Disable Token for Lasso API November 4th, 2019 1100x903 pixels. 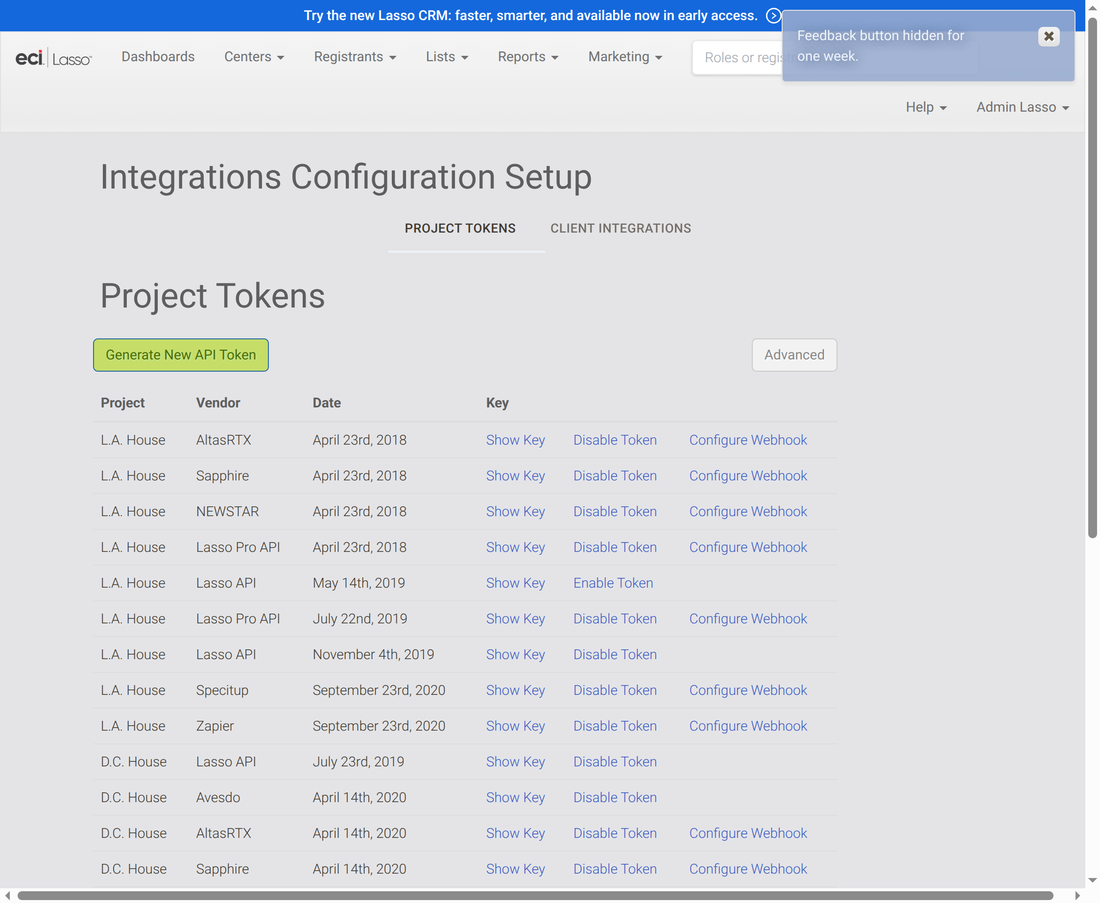pyautogui.click(x=615, y=655)
